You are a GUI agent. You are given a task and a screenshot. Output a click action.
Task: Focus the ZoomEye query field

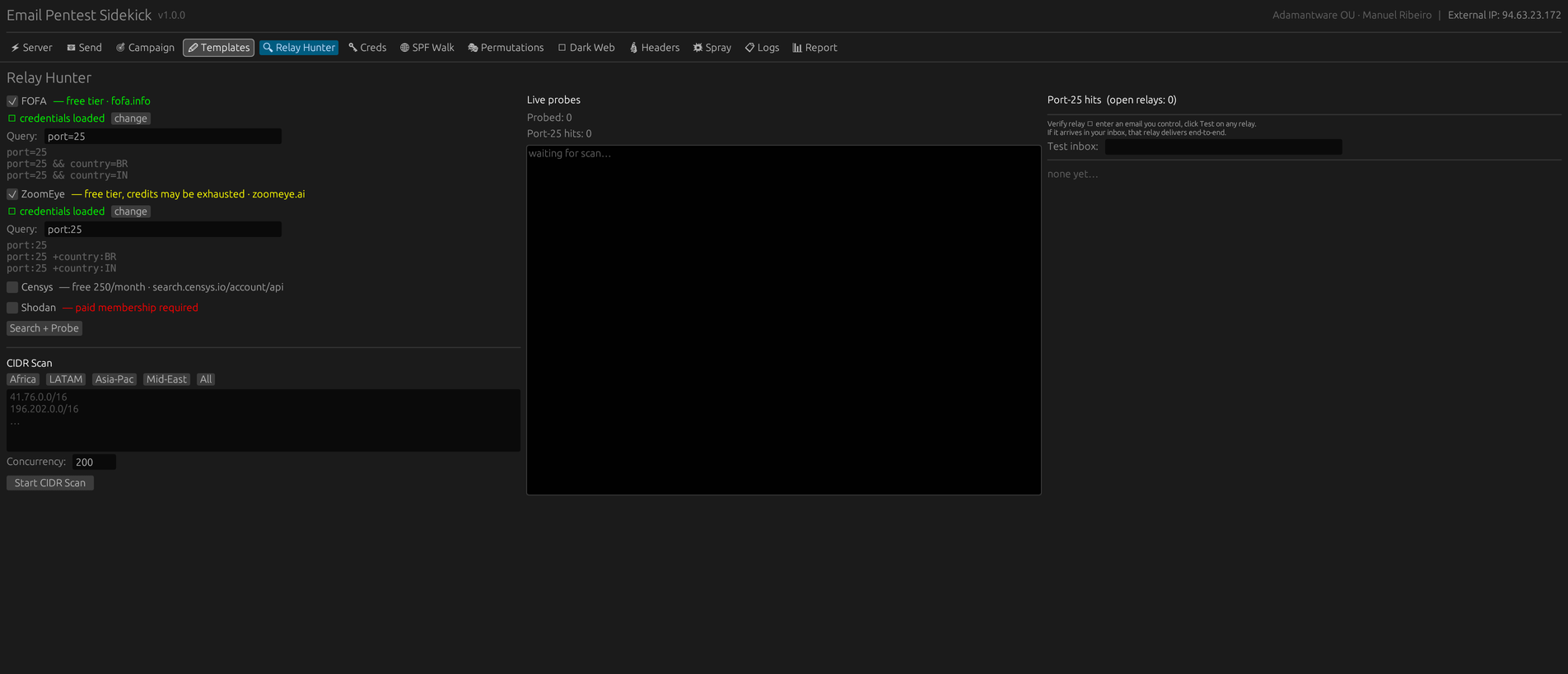163,230
